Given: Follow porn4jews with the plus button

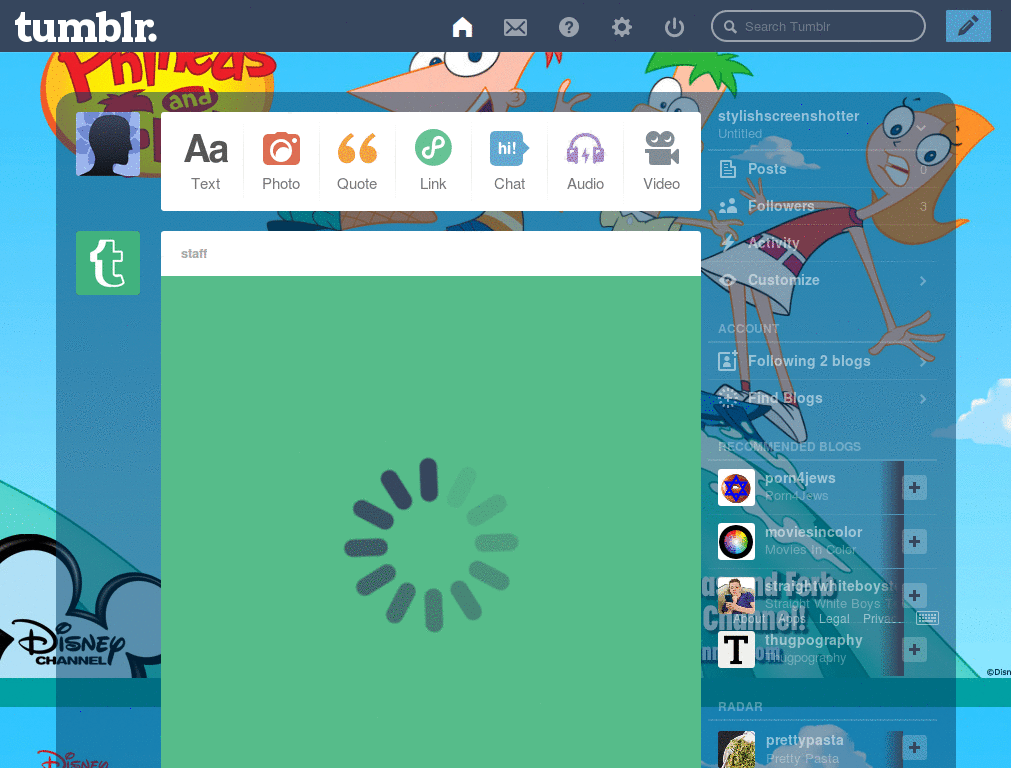Looking at the screenshot, I should 914,487.
